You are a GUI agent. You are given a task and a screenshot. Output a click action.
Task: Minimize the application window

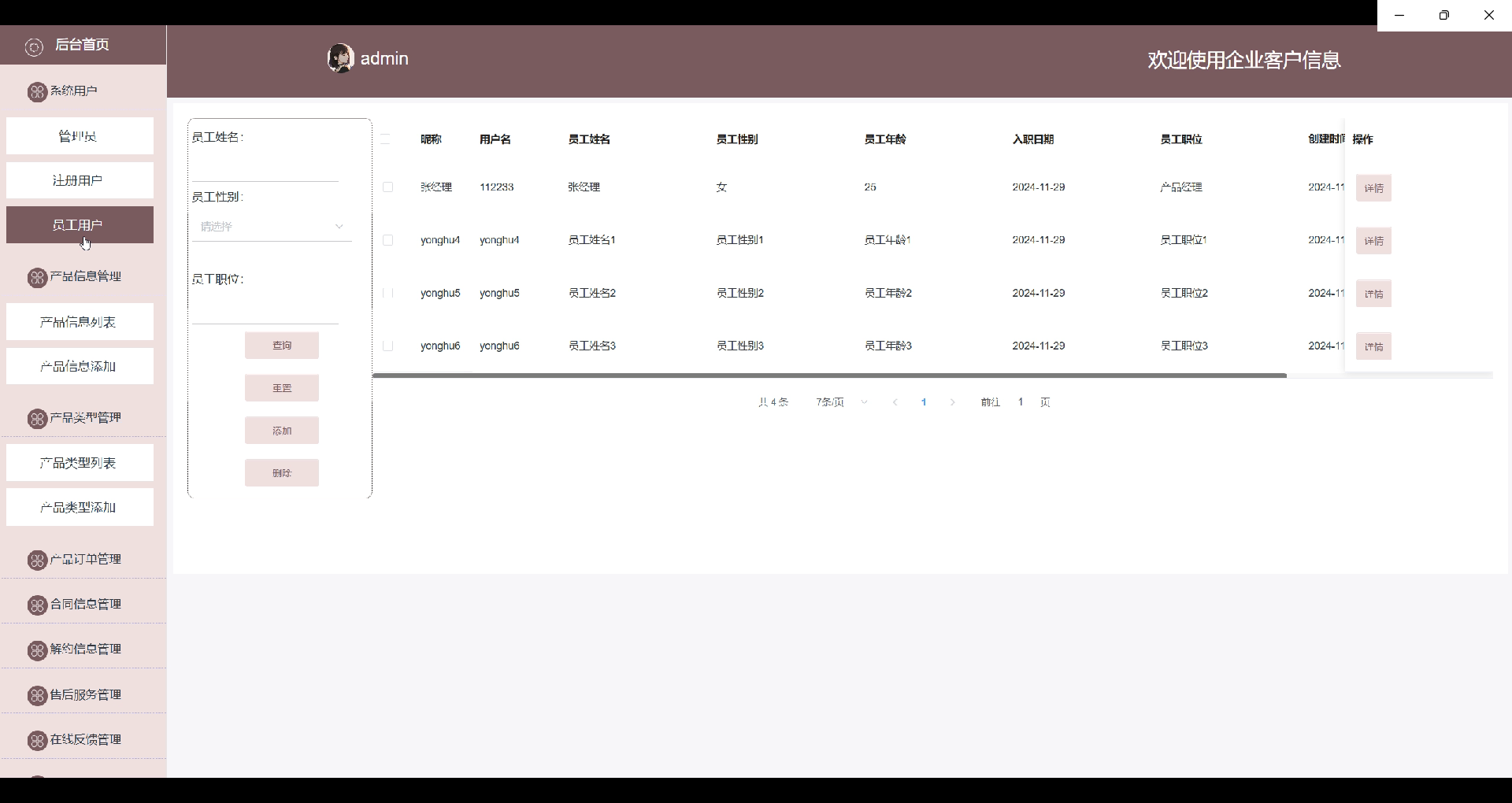tap(1399, 15)
